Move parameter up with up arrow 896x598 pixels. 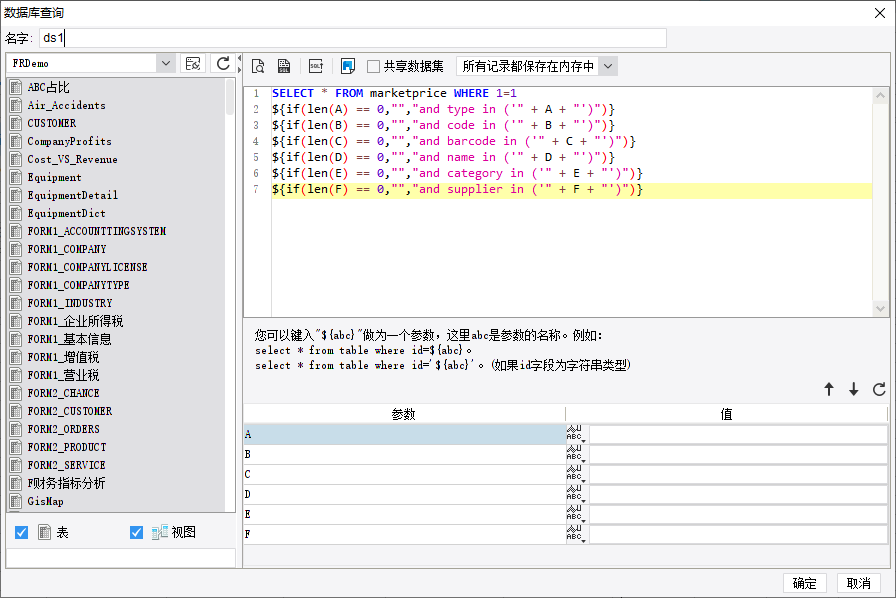pos(829,389)
